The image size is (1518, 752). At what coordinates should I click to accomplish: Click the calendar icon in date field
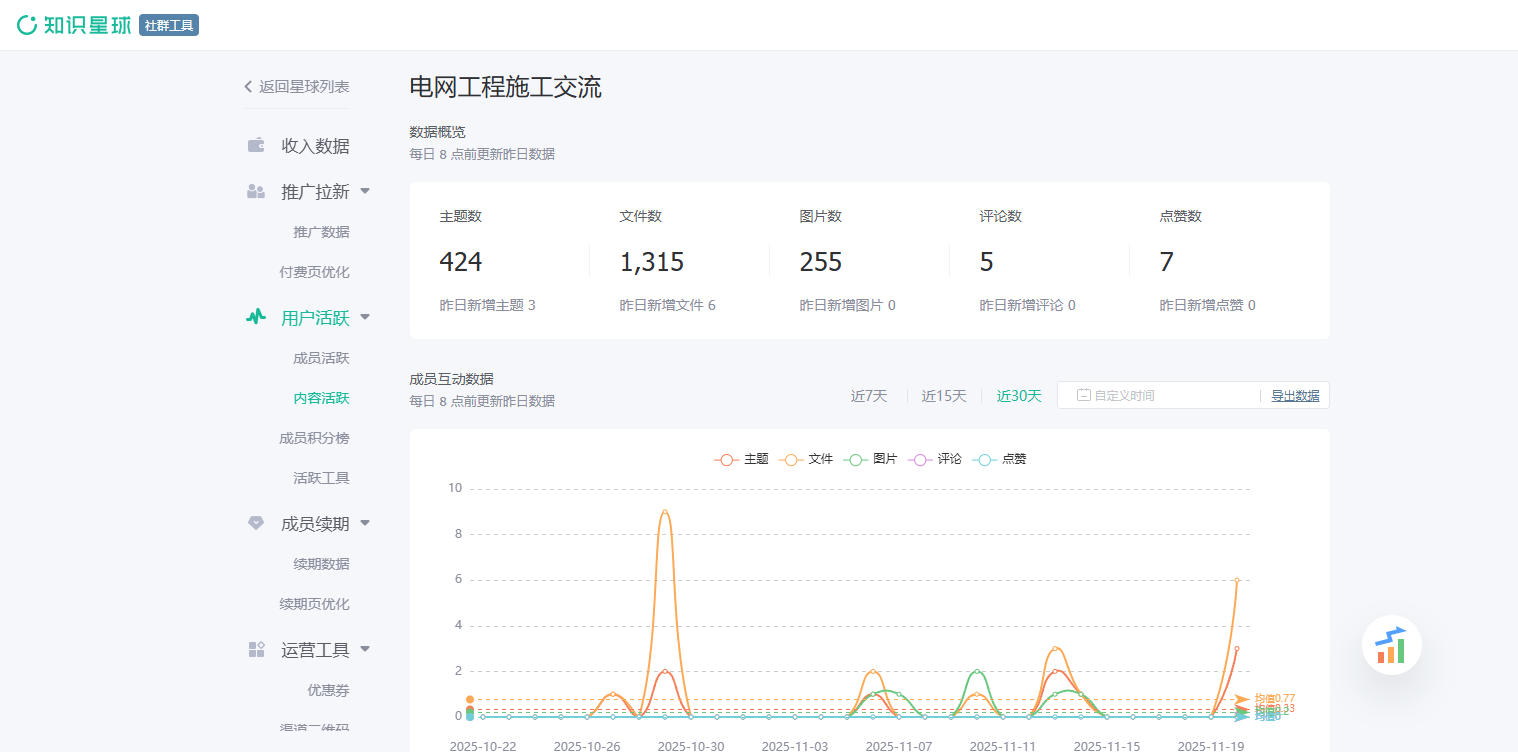coord(1084,395)
